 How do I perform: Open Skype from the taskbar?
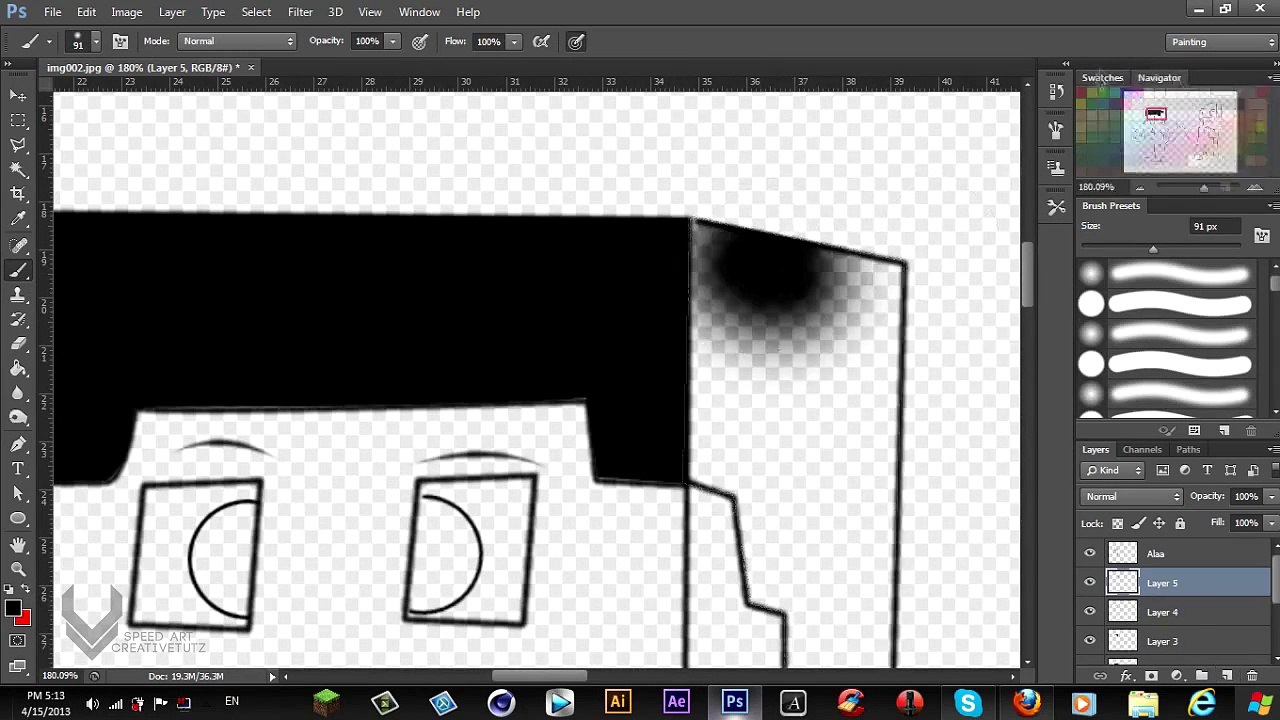click(967, 702)
